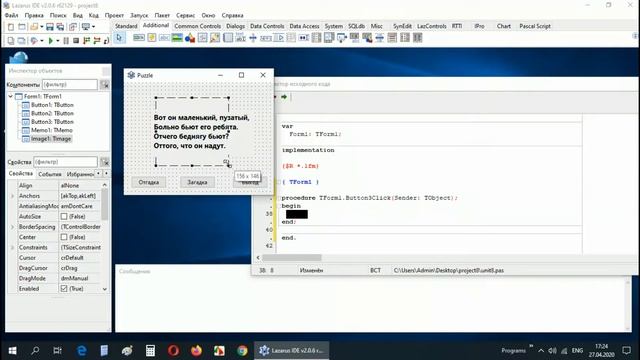Click the Save file toolbar icon
Screen dimensions: 640x360
click(50, 27)
